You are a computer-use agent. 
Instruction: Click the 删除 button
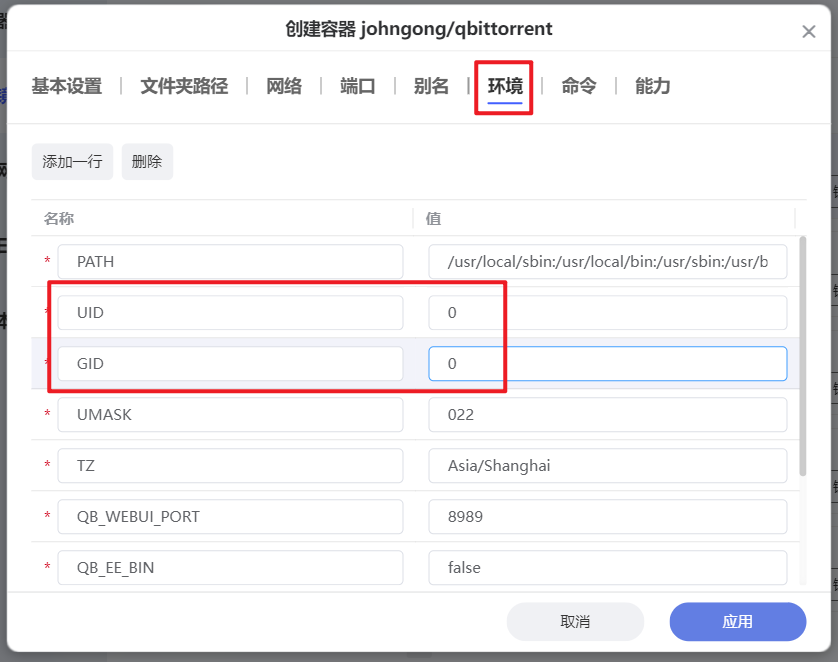[147, 161]
